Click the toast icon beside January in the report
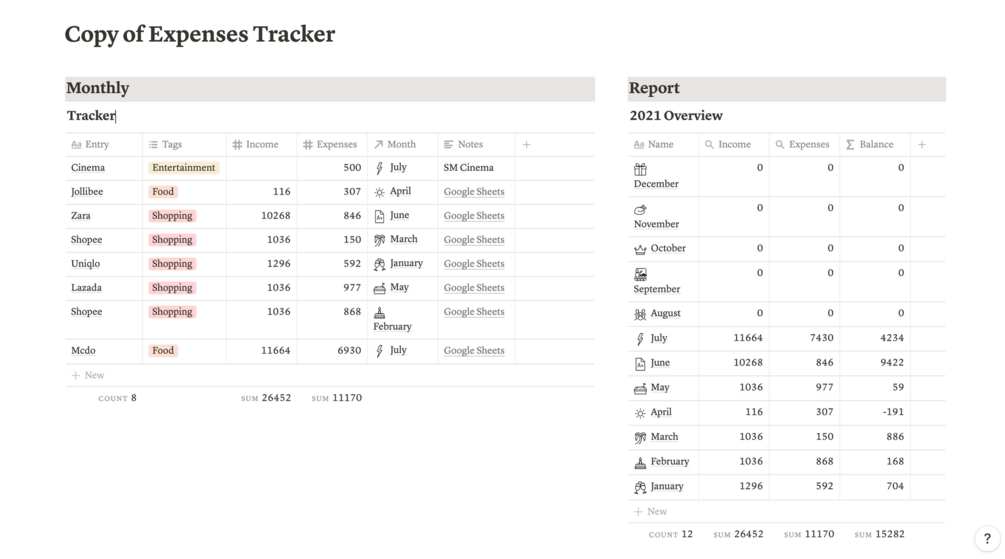Viewport: 1005px width, 559px height. click(x=640, y=487)
